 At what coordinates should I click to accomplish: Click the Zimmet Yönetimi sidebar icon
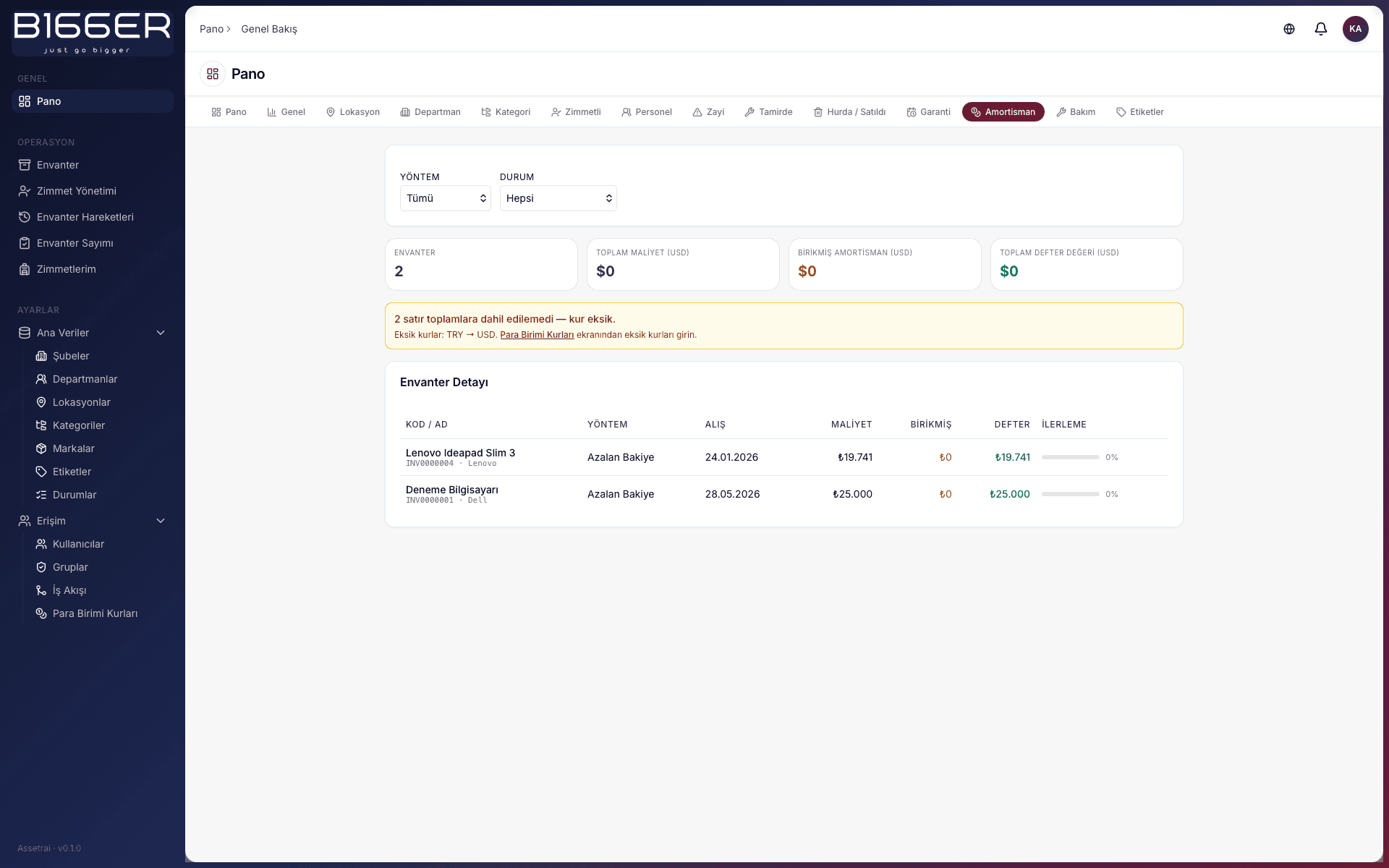tap(25, 191)
